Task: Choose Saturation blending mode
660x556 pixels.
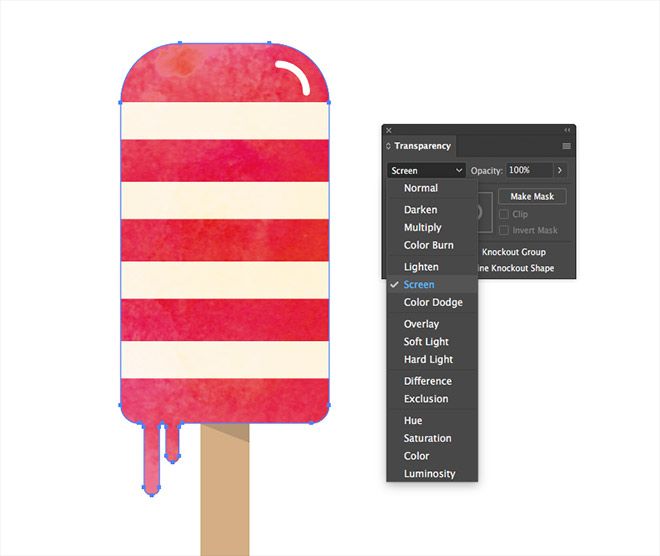Action: click(x=432, y=438)
